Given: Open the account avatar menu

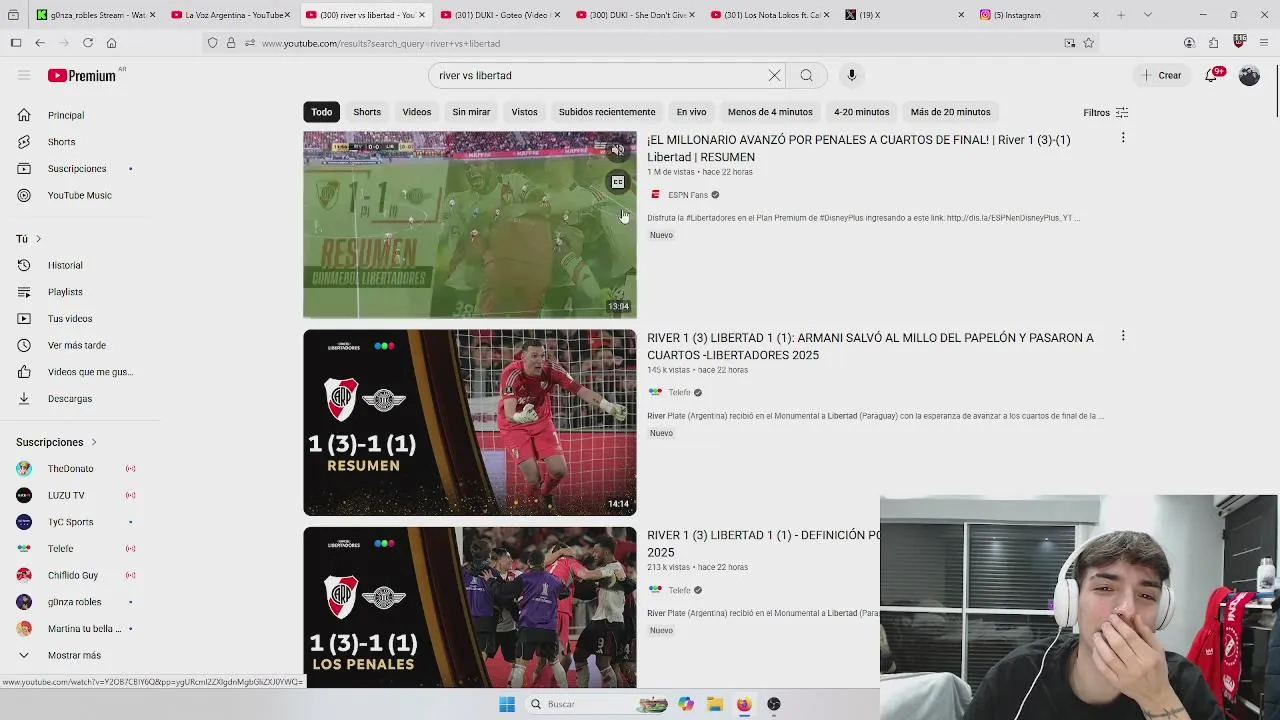Looking at the screenshot, I should click(1249, 75).
